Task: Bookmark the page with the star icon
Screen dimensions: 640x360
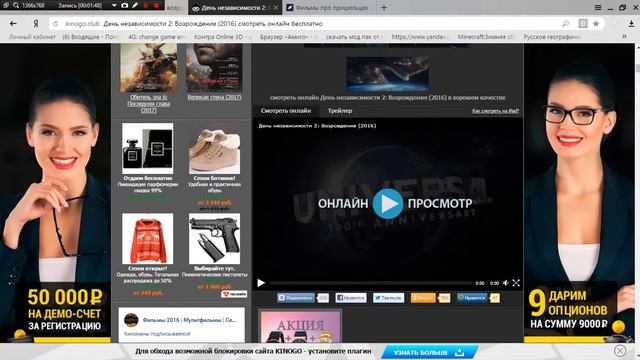Action: [x=596, y=24]
